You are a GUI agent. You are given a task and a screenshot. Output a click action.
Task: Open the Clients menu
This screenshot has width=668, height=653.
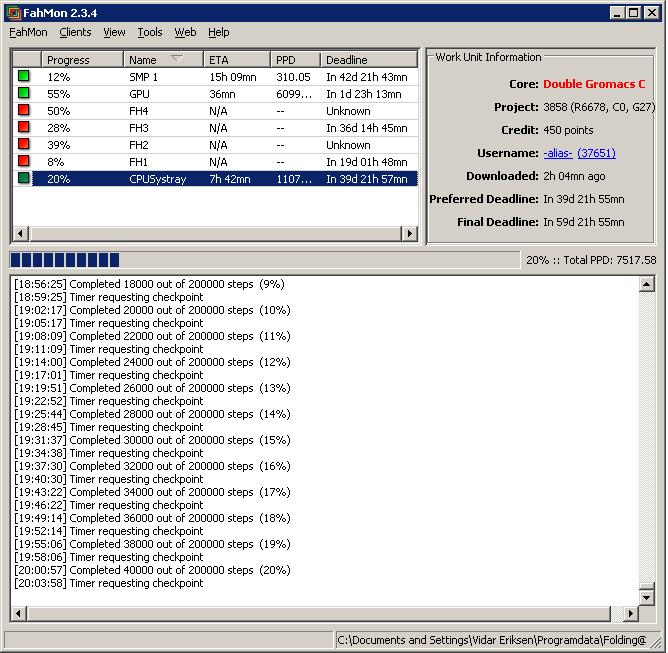[75, 32]
